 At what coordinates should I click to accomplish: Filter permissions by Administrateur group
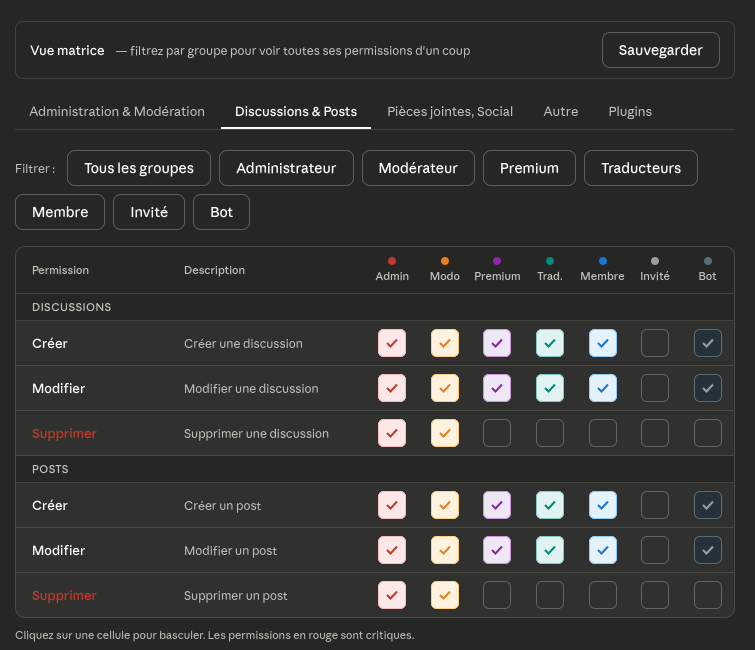(286, 168)
